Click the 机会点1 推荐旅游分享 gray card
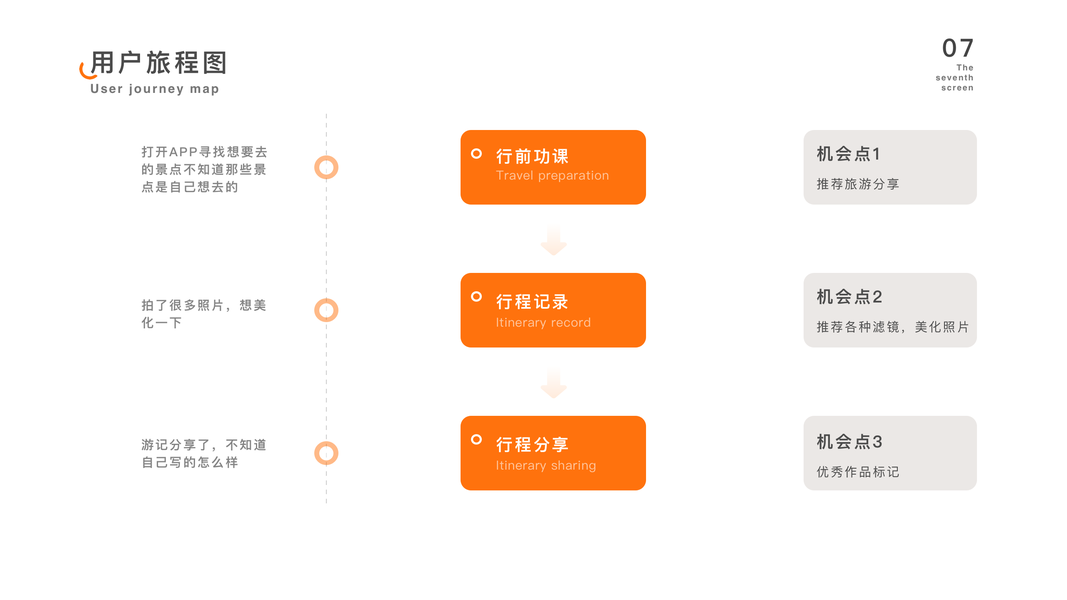The width and height of the screenshot is (1067, 600). point(889,167)
